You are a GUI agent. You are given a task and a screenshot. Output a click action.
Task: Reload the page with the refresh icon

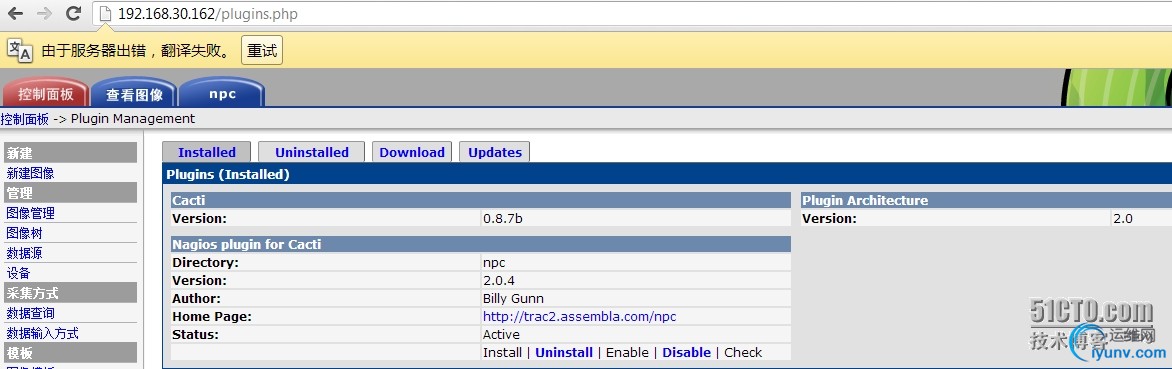tap(73, 13)
